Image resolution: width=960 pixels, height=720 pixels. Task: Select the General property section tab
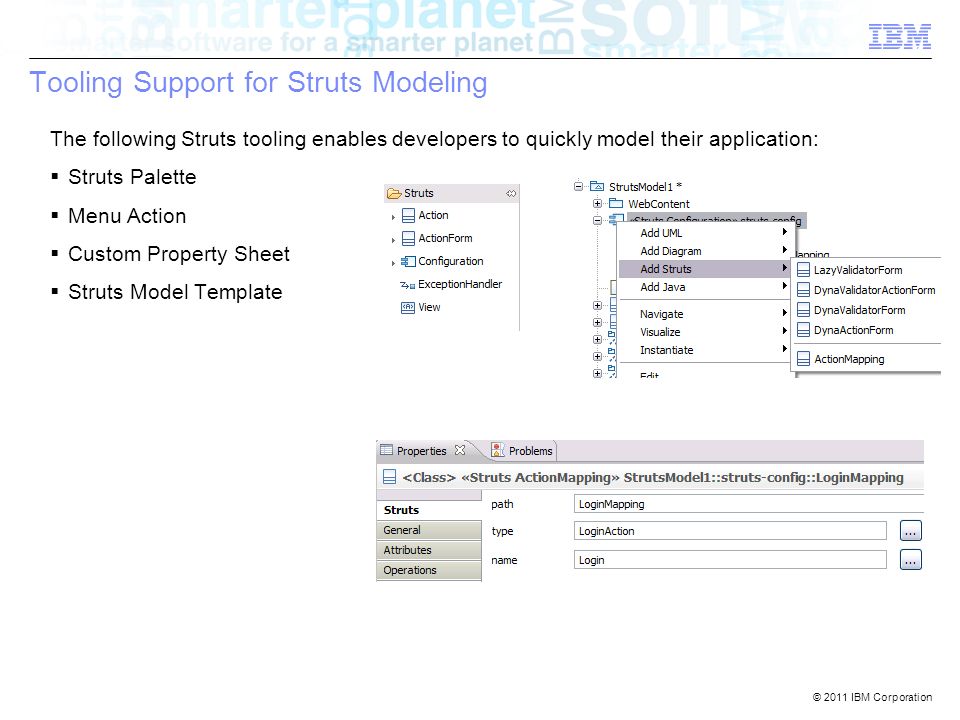pos(429,530)
